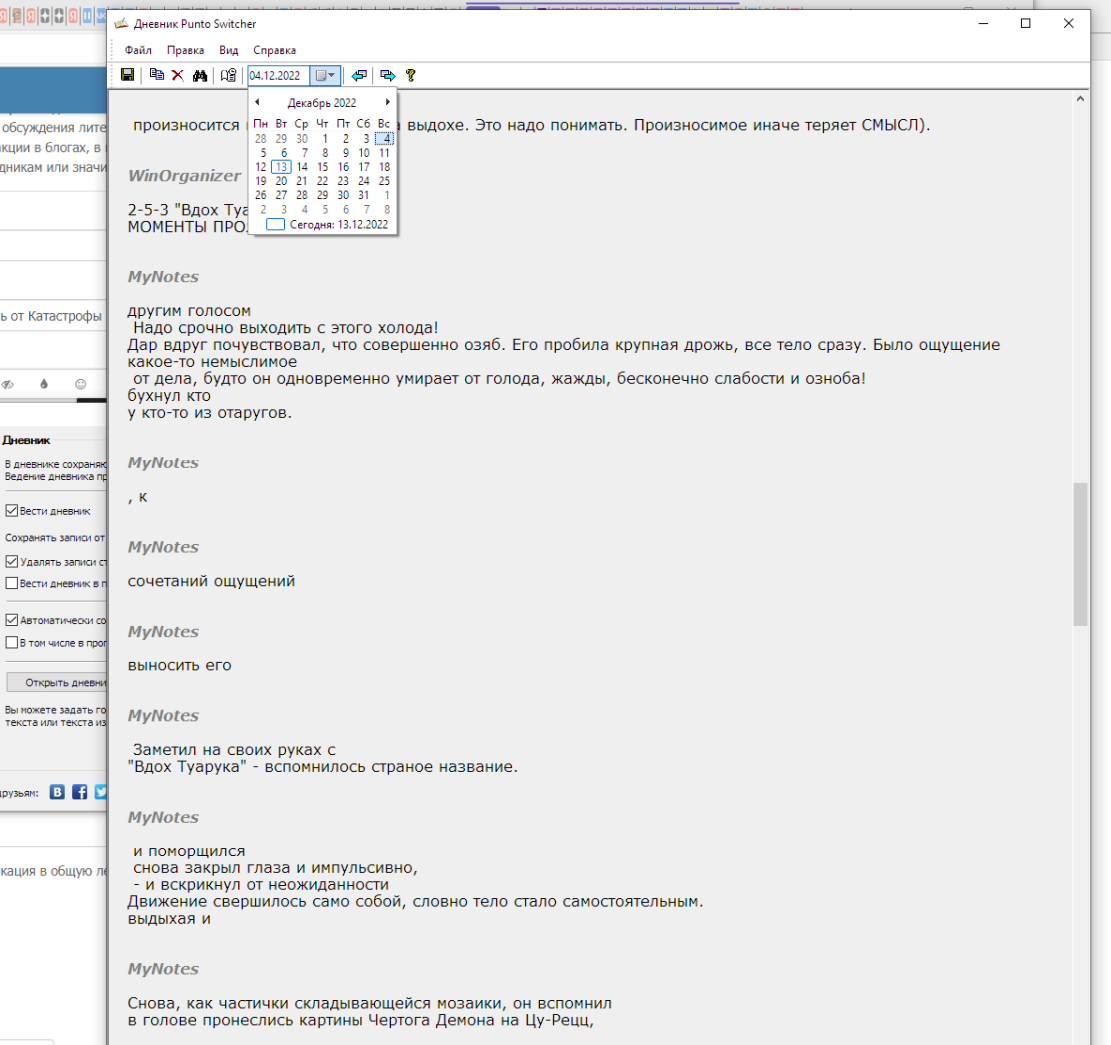1111x1045 pixels.
Task: Open the 'Файл' menu
Action: pyautogui.click(x=138, y=50)
